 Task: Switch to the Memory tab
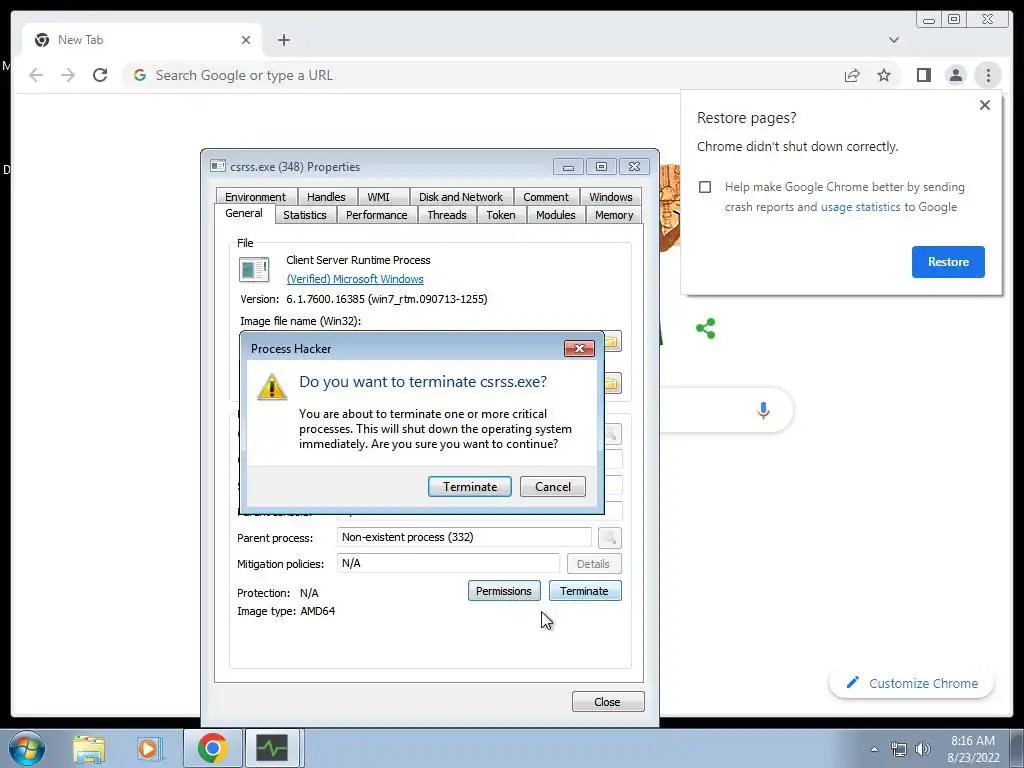614,215
